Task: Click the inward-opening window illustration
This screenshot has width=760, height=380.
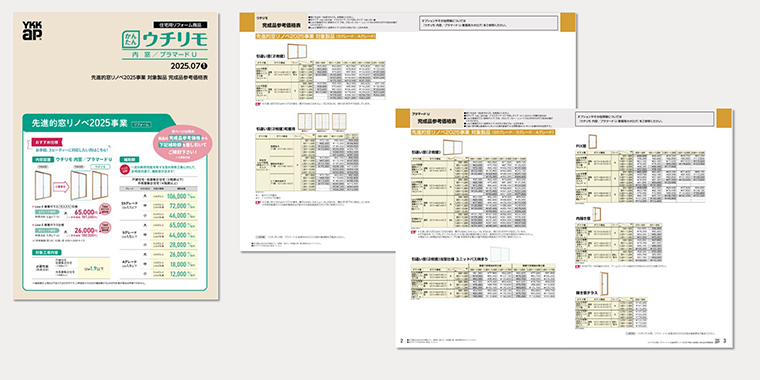Action: [x=597, y=214]
